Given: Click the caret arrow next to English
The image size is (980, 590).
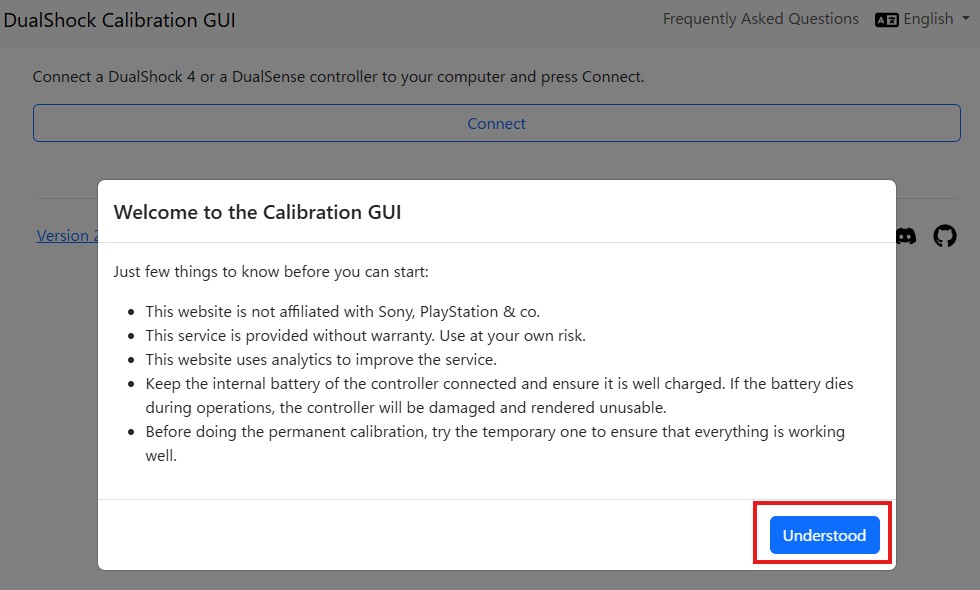Looking at the screenshot, I should tap(965, 19).
